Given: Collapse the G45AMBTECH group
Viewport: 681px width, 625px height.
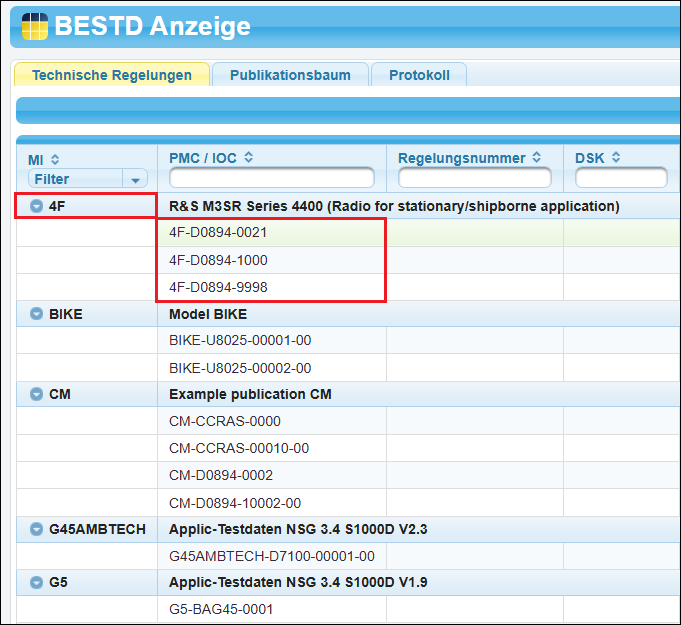Looking at the screenshot, I should [36, 529].
